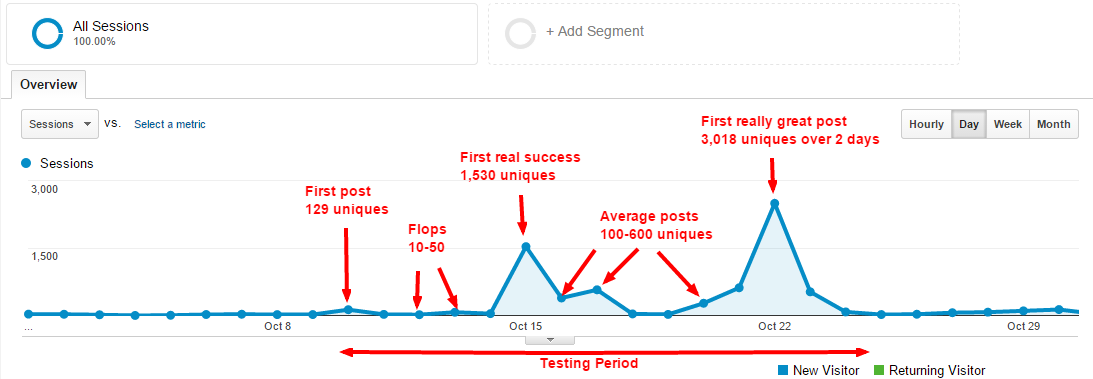Click the blue Sessions legend dot
This screenshot has width=1093, height=379.
click(26, 164)
